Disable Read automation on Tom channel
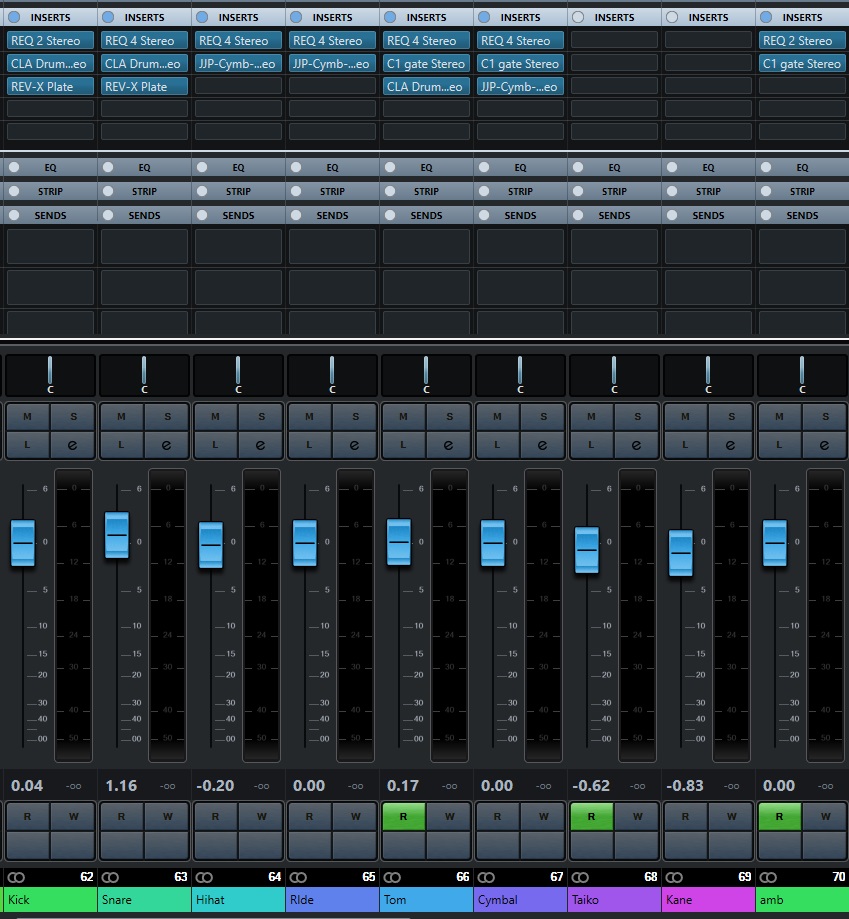 [403, 816]
